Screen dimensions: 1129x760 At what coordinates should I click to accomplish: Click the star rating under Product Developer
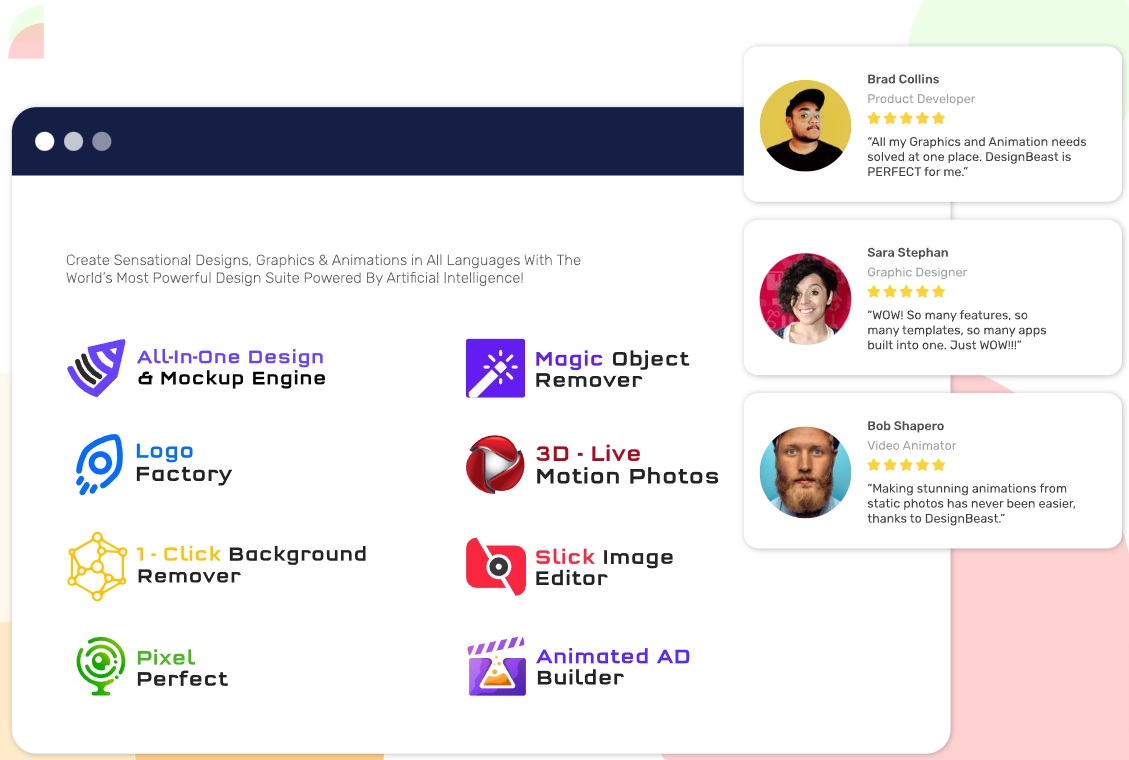point(906,119)
